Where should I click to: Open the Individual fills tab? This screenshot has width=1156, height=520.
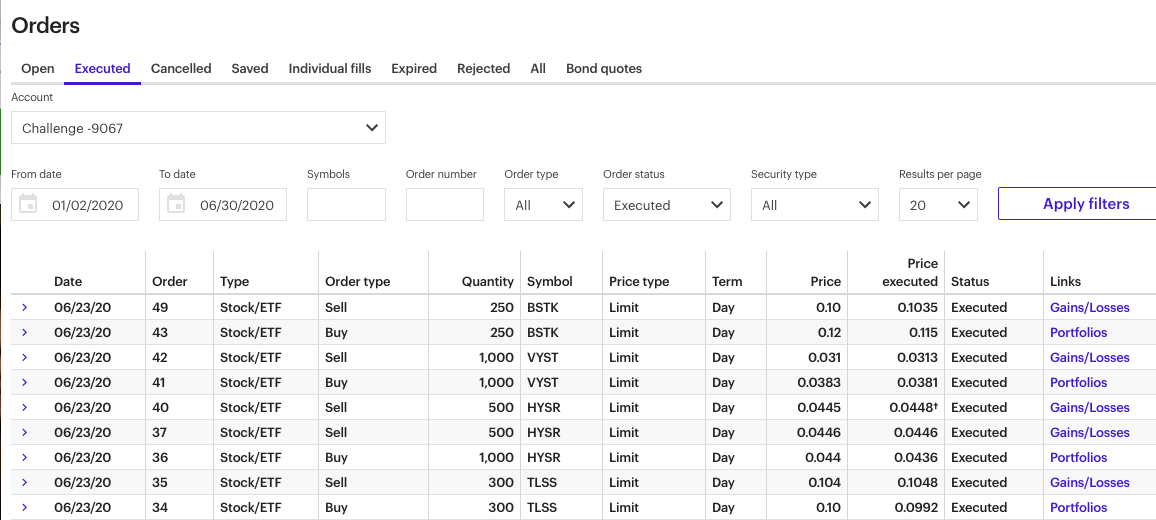[329, 69]
